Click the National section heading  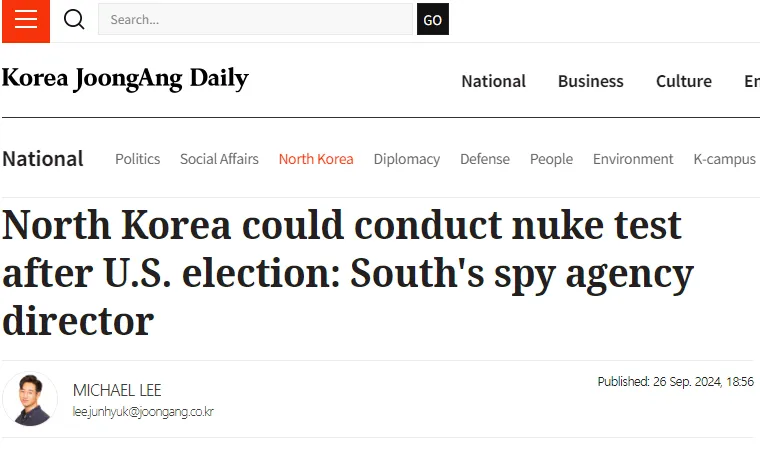(43, 159)
